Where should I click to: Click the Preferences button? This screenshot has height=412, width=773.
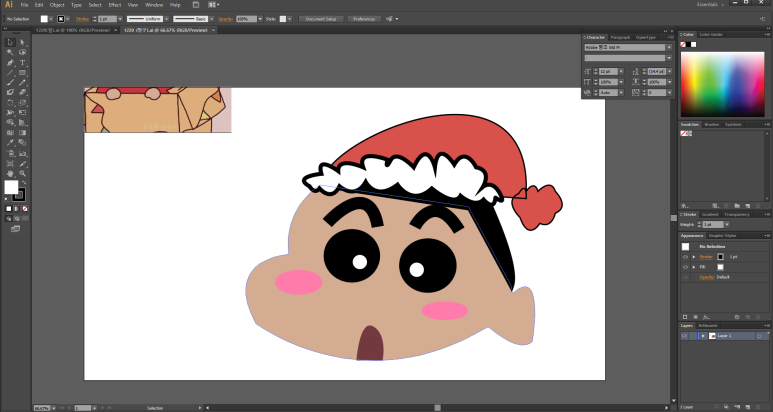pos(364,19)
